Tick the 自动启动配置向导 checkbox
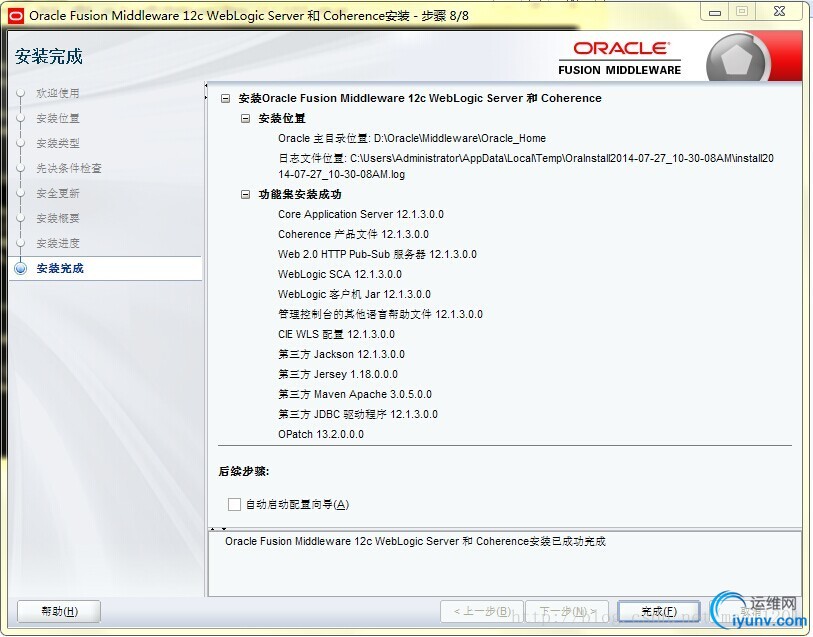This screenshot has height=637, width=813. [234, 504]
